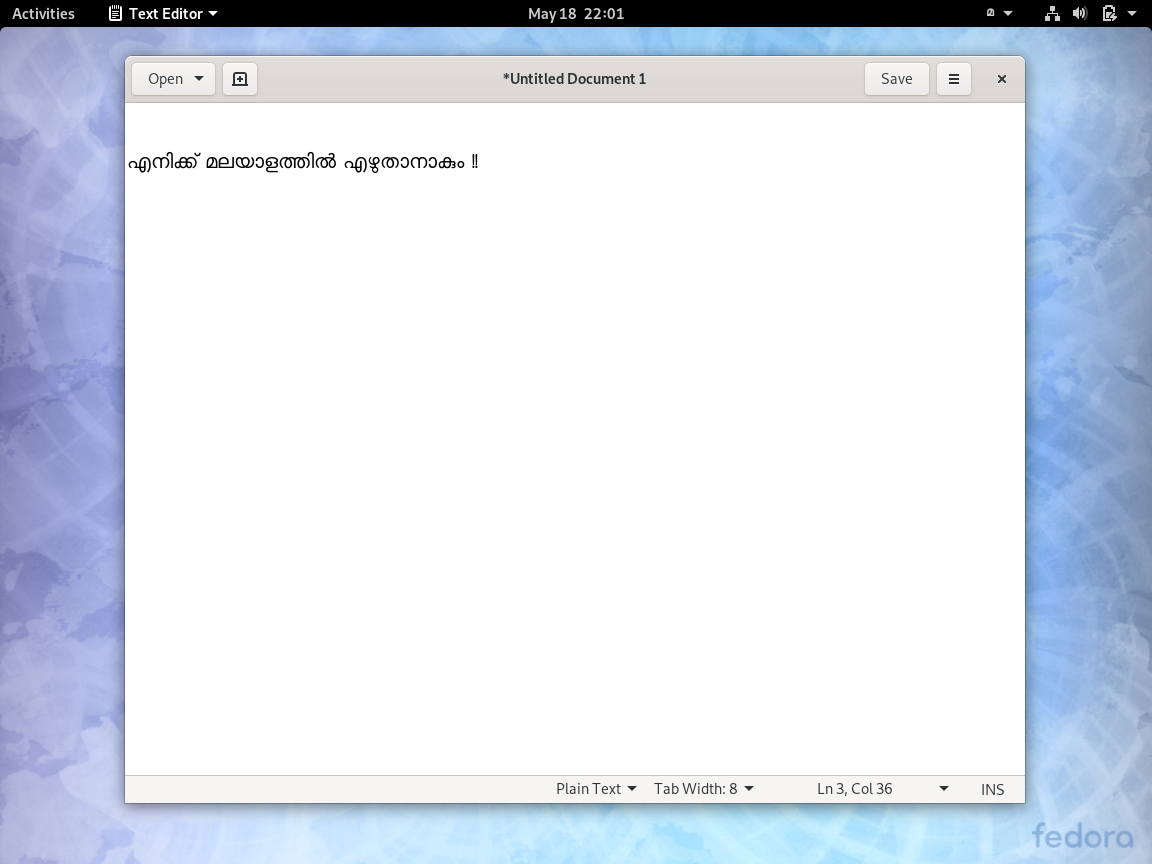The width and height of the screenshot is (1152, 864).
Task: Click the power/battery system icon
Action: tap(1109, 13)
